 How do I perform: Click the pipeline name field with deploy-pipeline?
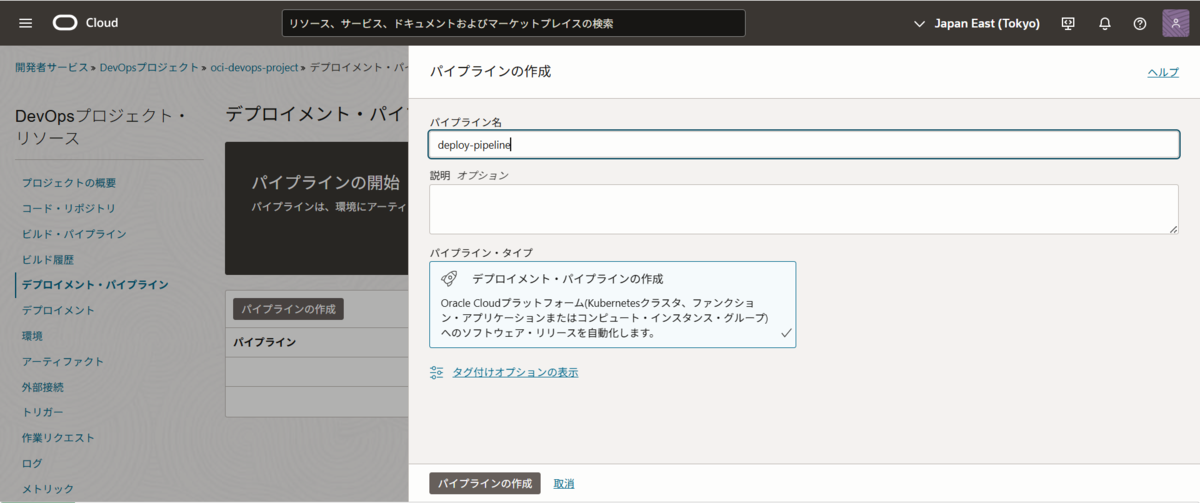click(804, 144)
